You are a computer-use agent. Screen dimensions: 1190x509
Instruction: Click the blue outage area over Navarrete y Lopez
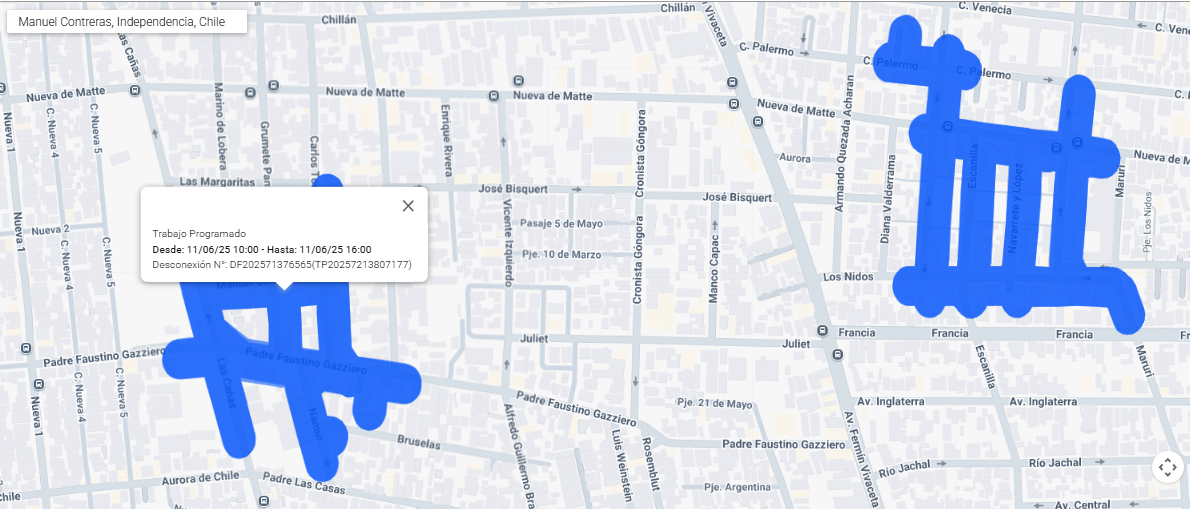(1019, 220)
